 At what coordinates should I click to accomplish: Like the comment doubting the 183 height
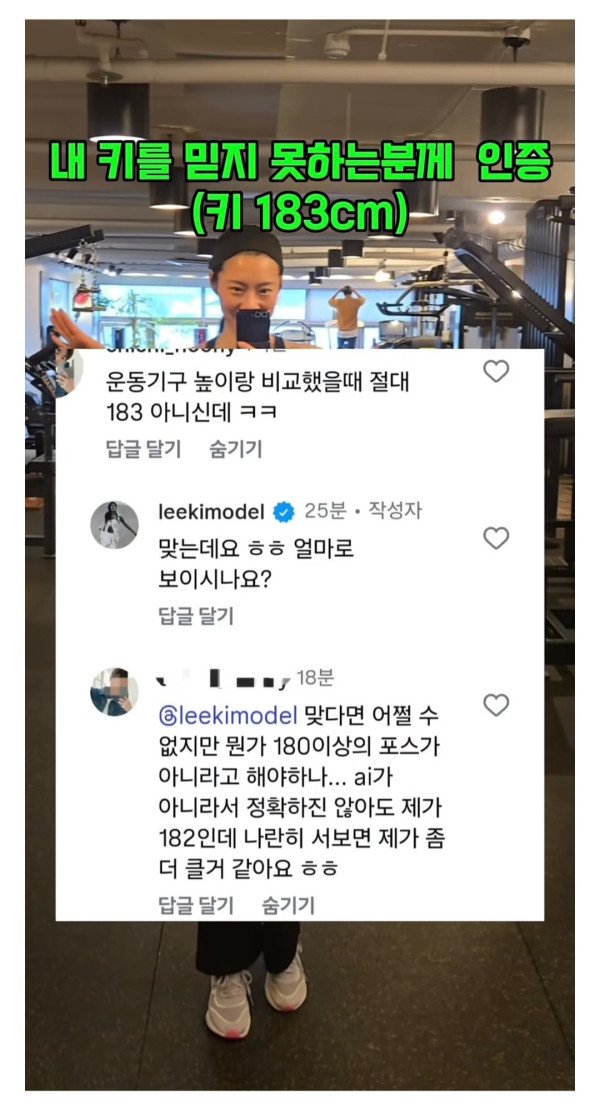(496, 371)
